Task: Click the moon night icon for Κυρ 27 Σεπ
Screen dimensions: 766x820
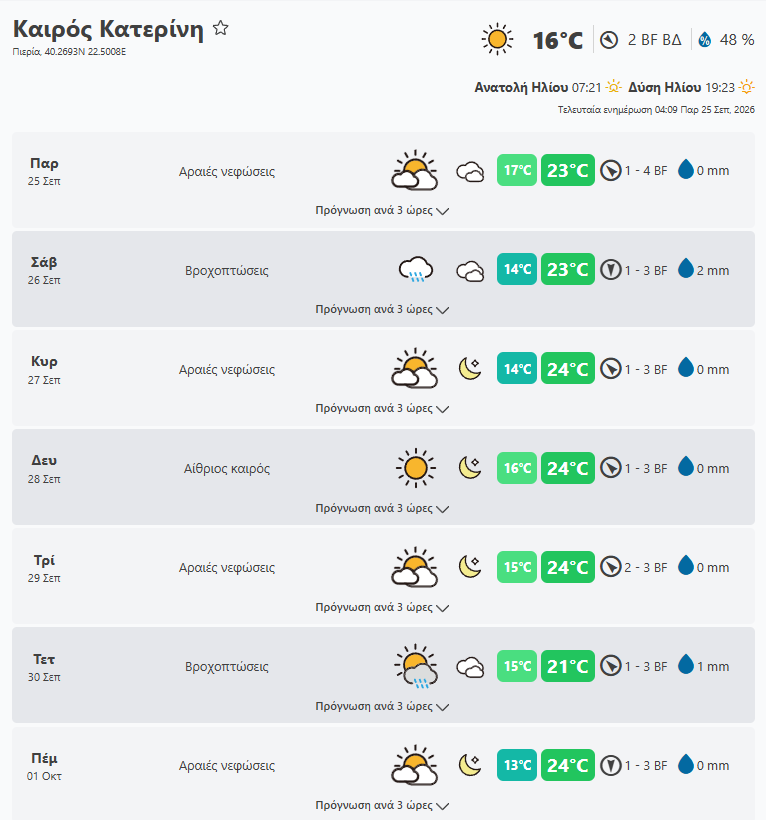Action: tap(470, 369)
